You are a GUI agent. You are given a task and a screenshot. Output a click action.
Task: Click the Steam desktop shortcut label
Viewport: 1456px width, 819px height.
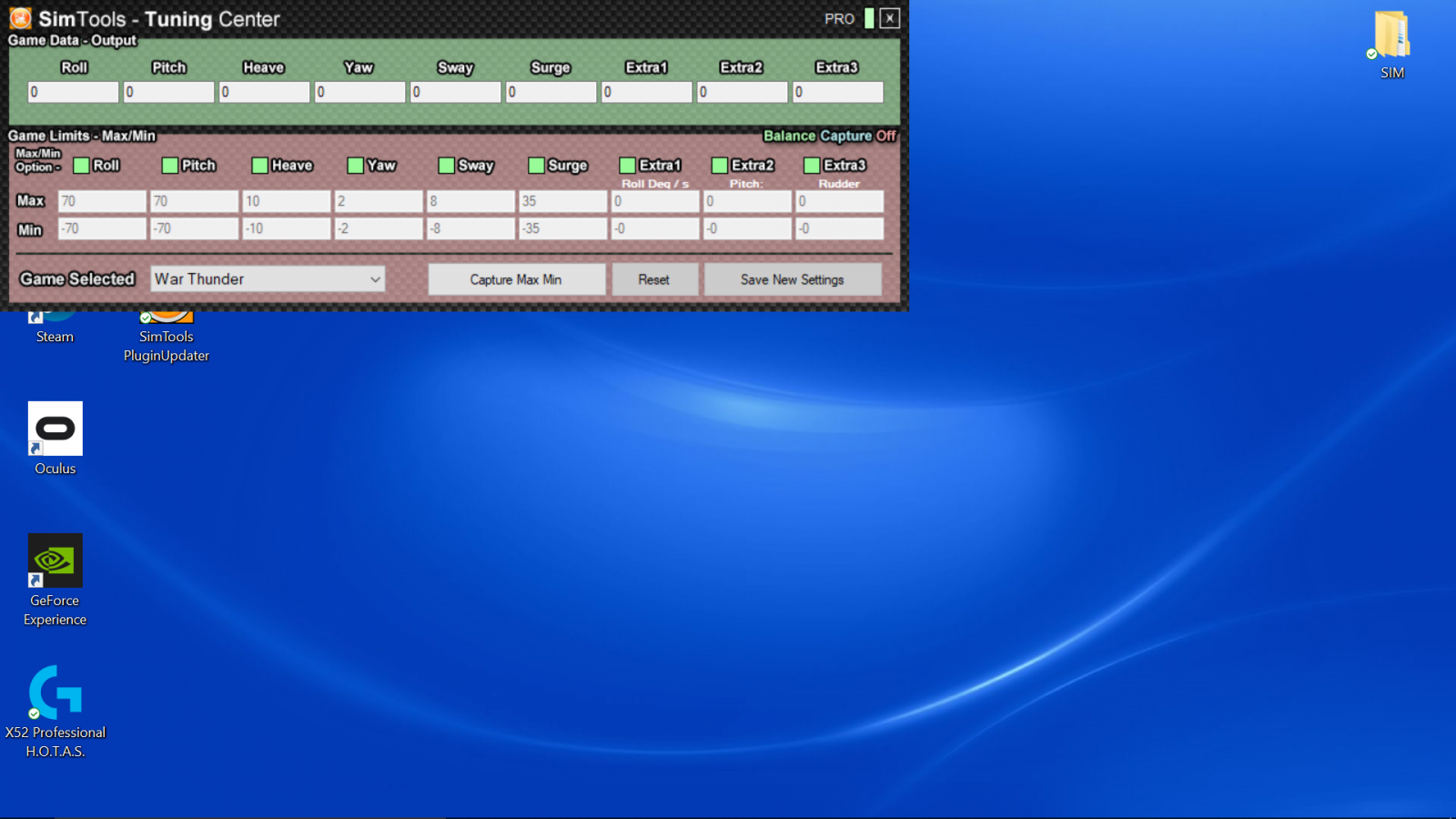[x=55, y=337]
